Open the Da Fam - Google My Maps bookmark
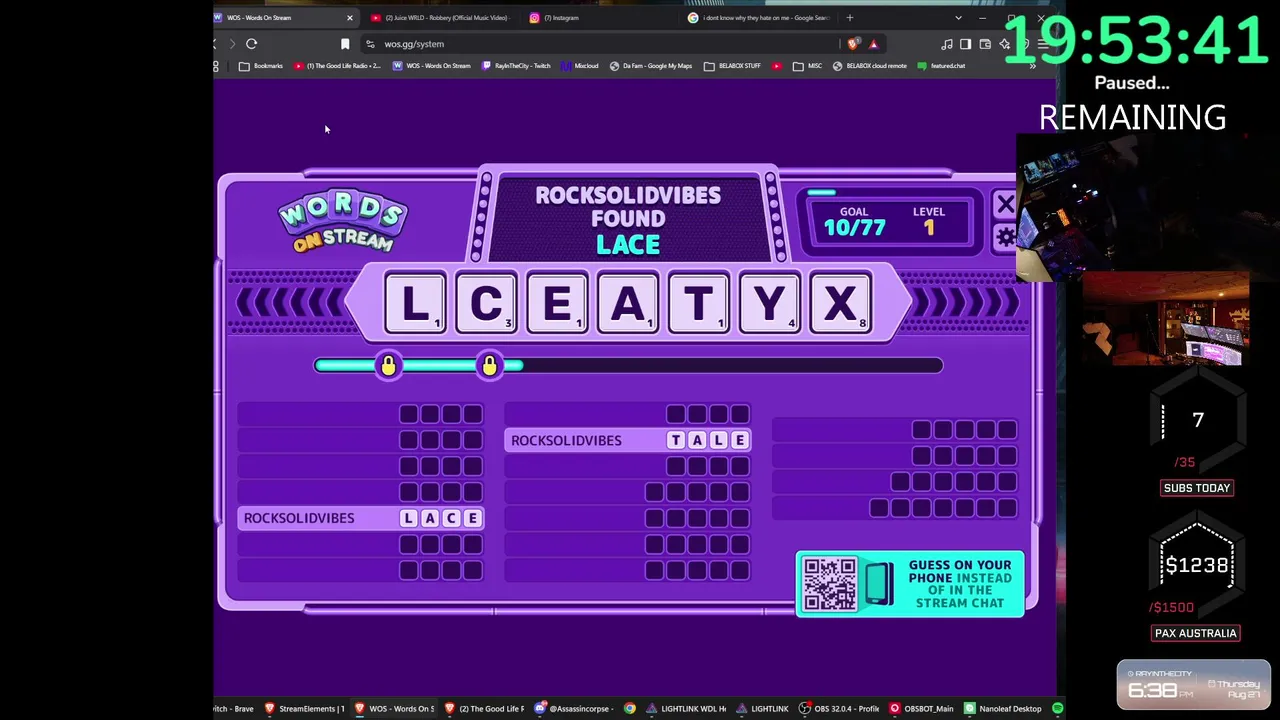The image size is (1280, 720). click(651, 66)
